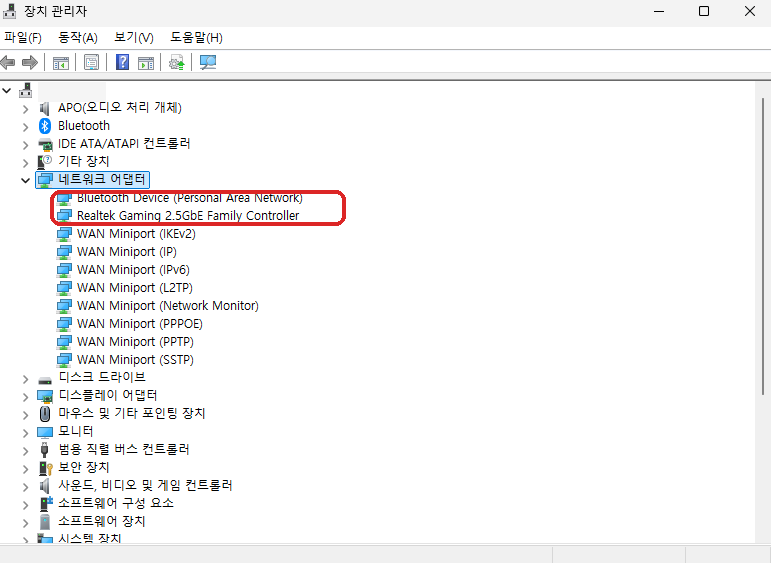771x563 pixels.
Task: Expand 범용 직렬 버스 컨트롤러 category
Action: coord(26,451)
